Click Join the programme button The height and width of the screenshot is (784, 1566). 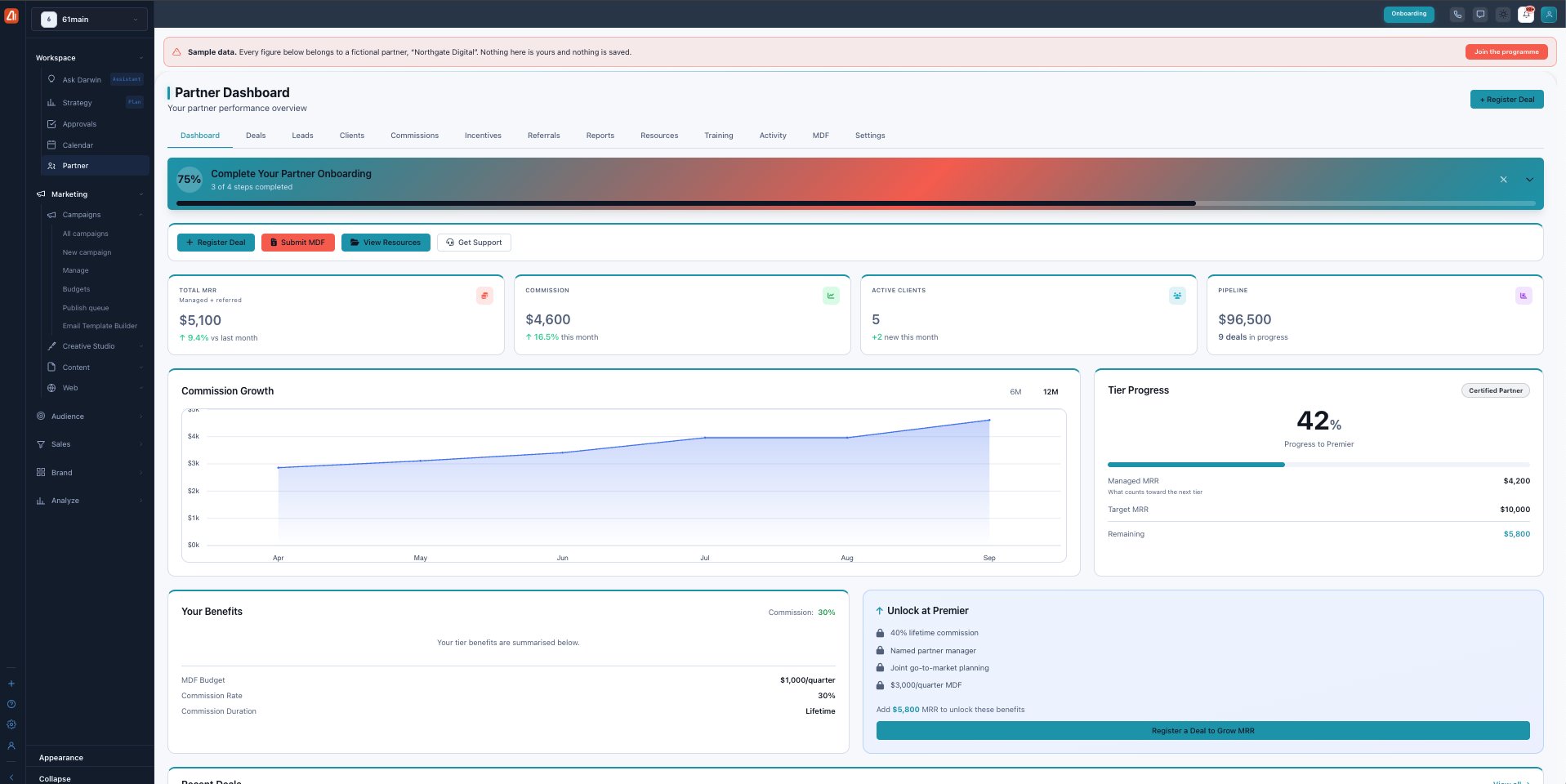[x=1506, y=51]
